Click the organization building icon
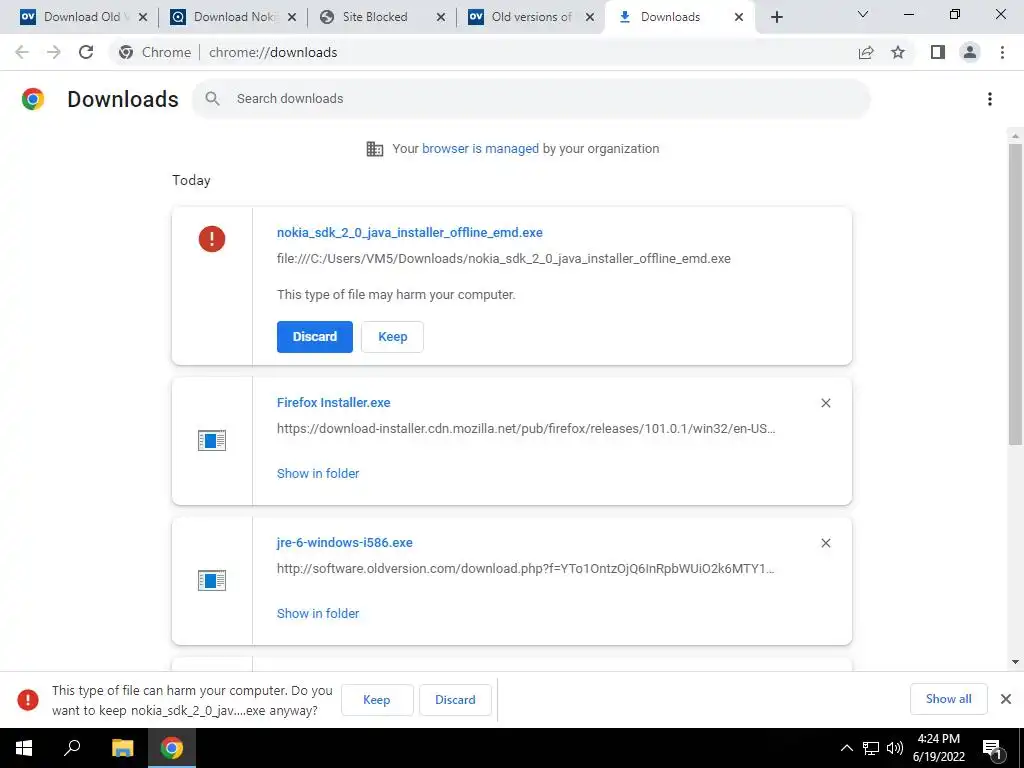The width and height of the screenshot is (1024, 768). click(x=375, y=149)
